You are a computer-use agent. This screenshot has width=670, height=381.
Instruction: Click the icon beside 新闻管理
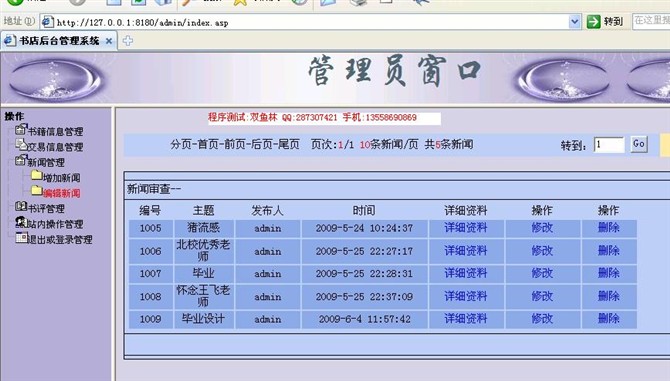(x=21, y=161)
